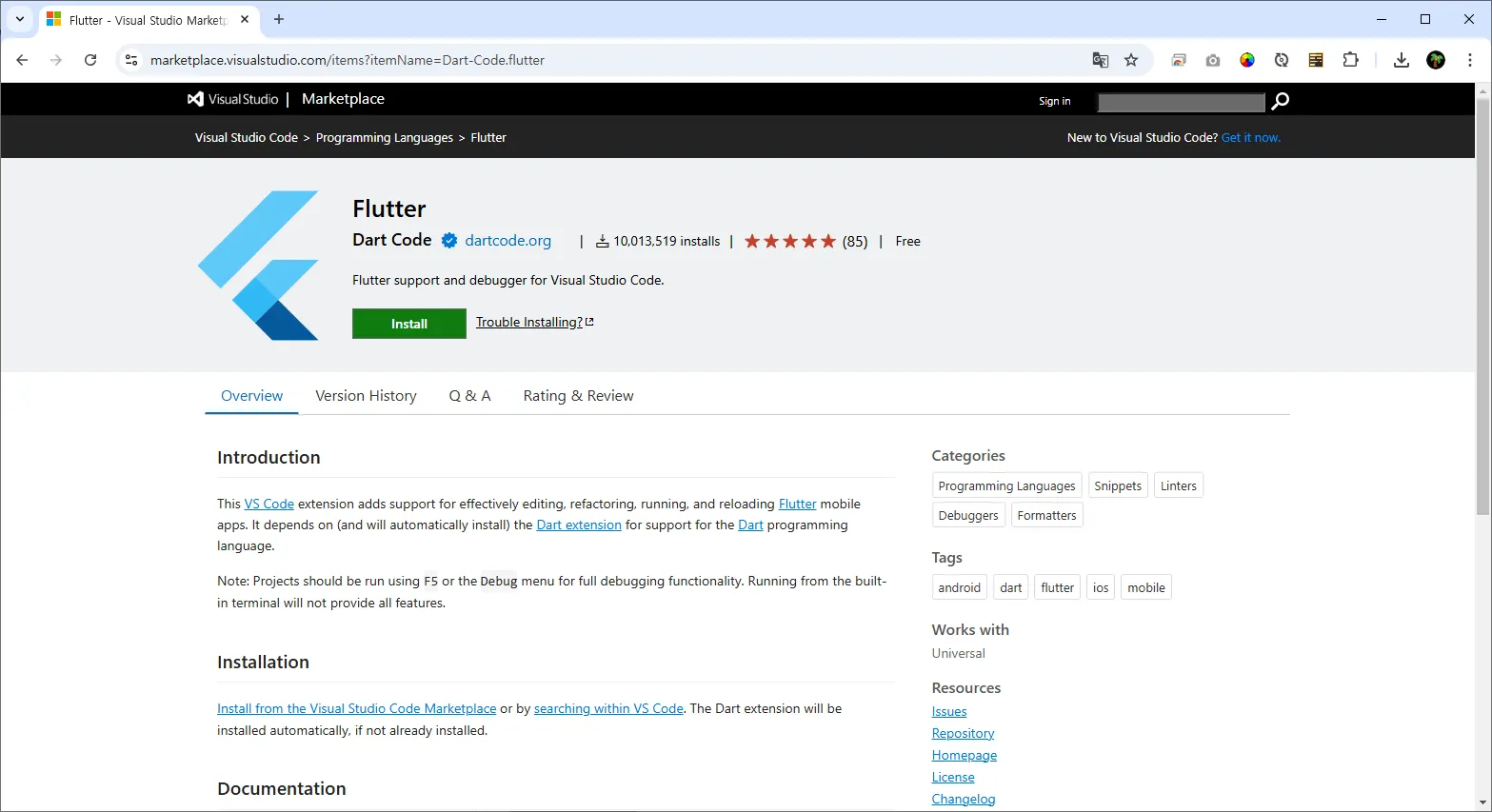Click the ios tag
Screen dimensions: 1492x812
tap(1101, 587)
